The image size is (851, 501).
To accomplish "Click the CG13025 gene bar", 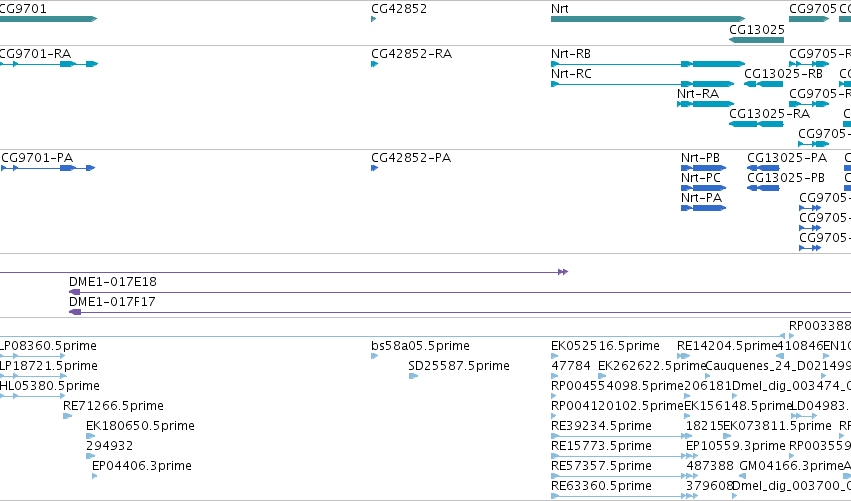I will (x=757, y=40).
